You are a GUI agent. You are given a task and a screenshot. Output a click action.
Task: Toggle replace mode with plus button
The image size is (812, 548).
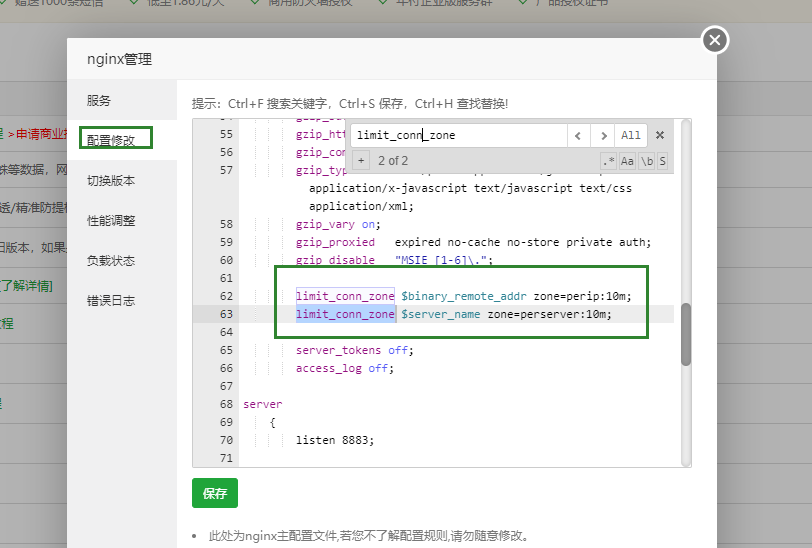coord(361,161)
